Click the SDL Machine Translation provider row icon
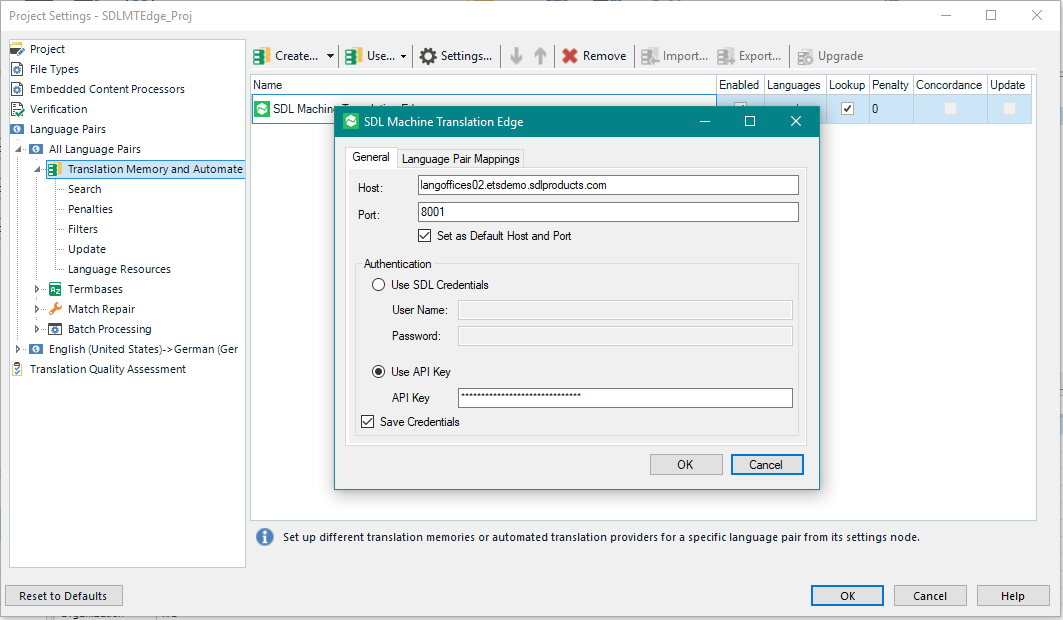Screen dimensions: 1063x620 coord(262,108)
